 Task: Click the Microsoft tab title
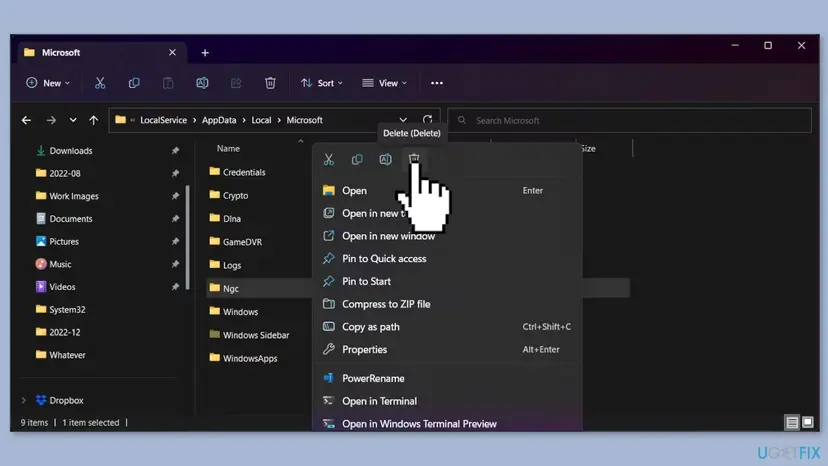61,53
